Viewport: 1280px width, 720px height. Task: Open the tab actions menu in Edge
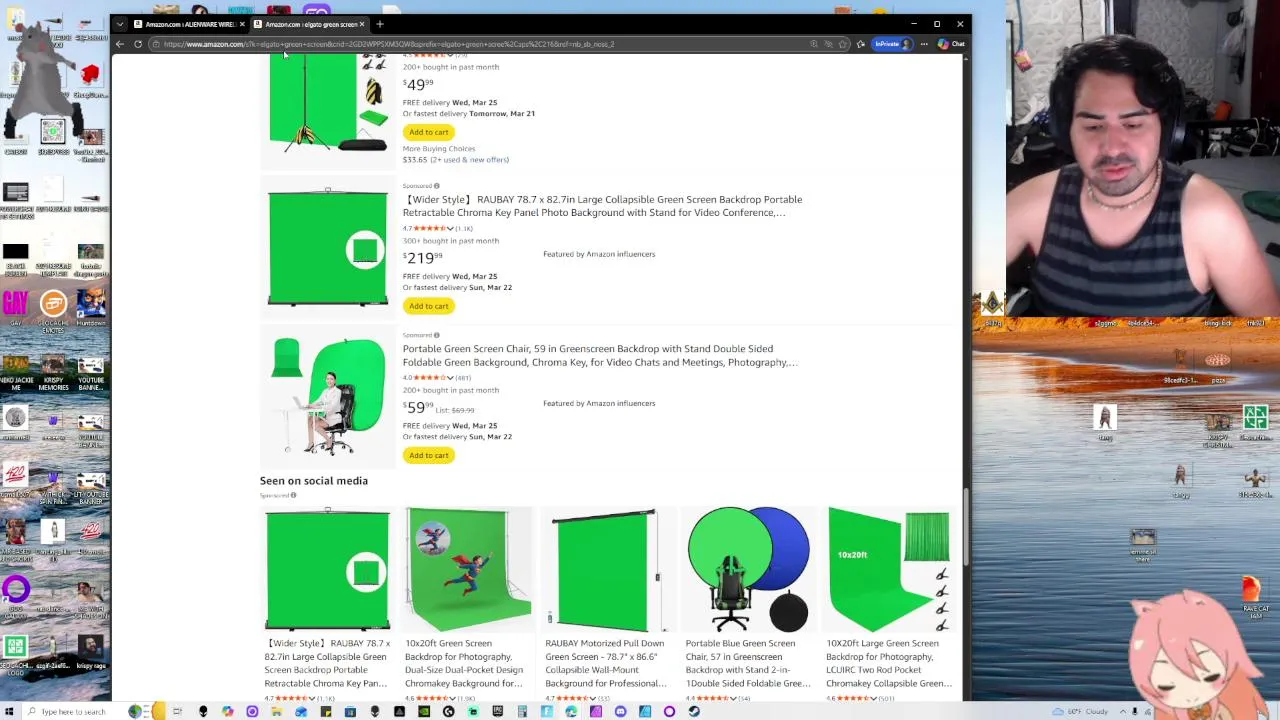coord(121,24)
